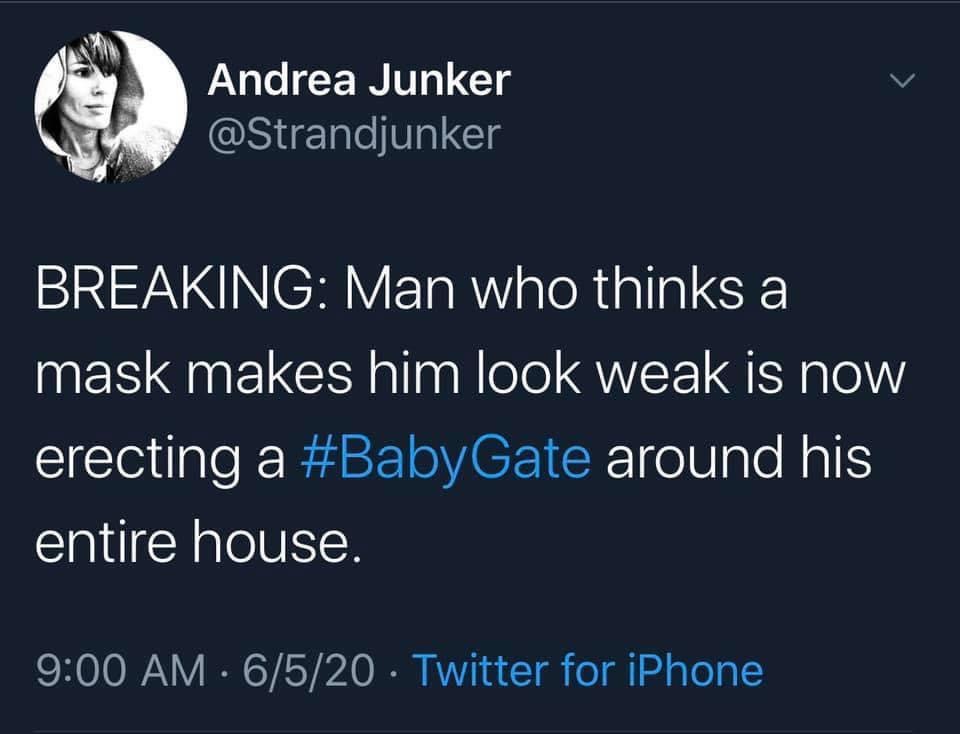Open Andrea Junker's profile picture
The image size is (960, 734).
click(x=110, y=107)
